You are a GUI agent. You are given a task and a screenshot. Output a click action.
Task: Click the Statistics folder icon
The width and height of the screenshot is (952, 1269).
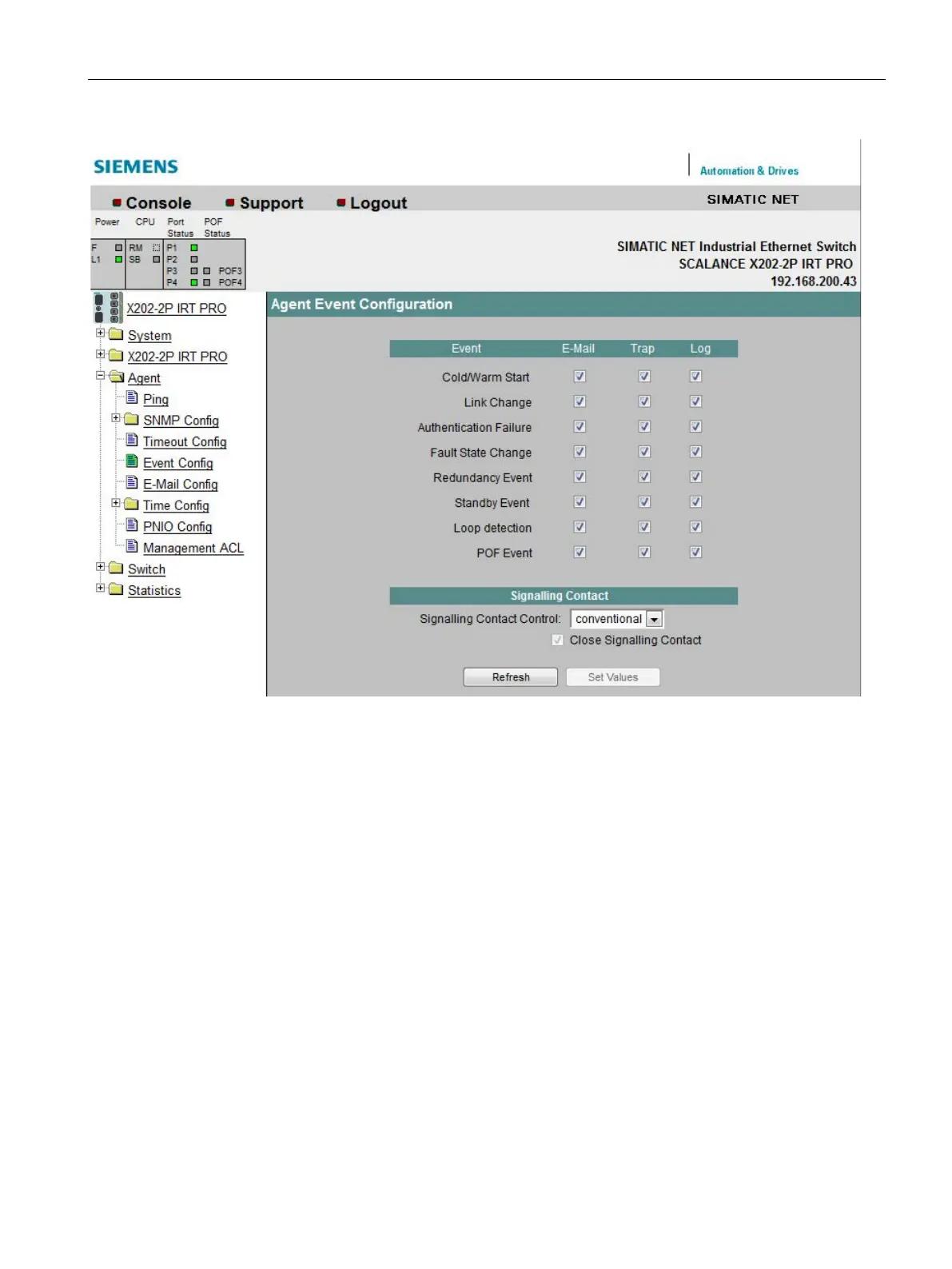point(116,589)
